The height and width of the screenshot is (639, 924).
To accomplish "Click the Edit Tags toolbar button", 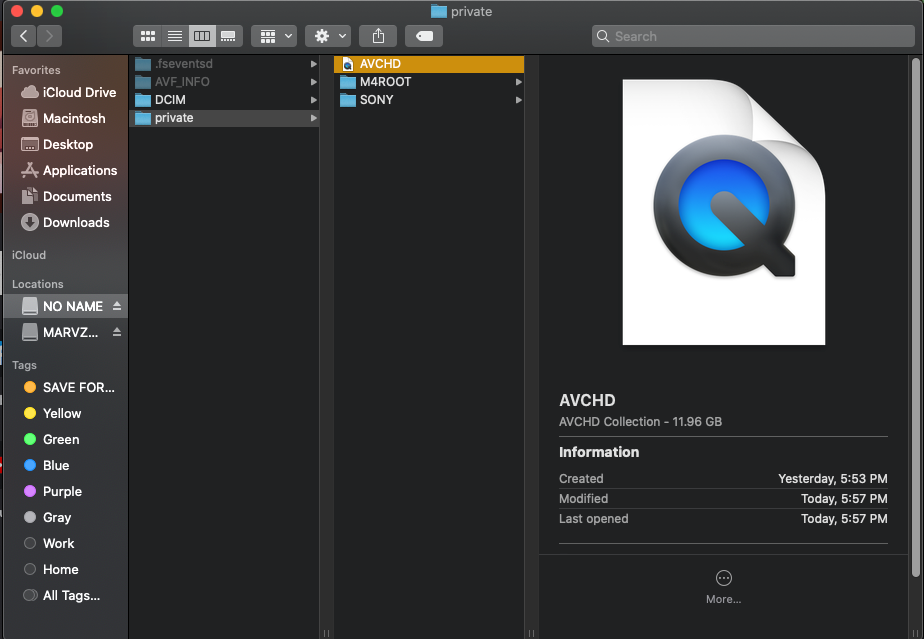I will coord(424,36).
